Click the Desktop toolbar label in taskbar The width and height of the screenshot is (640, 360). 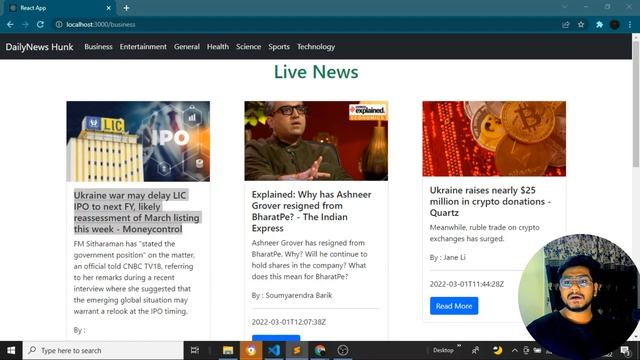[443, 350]
